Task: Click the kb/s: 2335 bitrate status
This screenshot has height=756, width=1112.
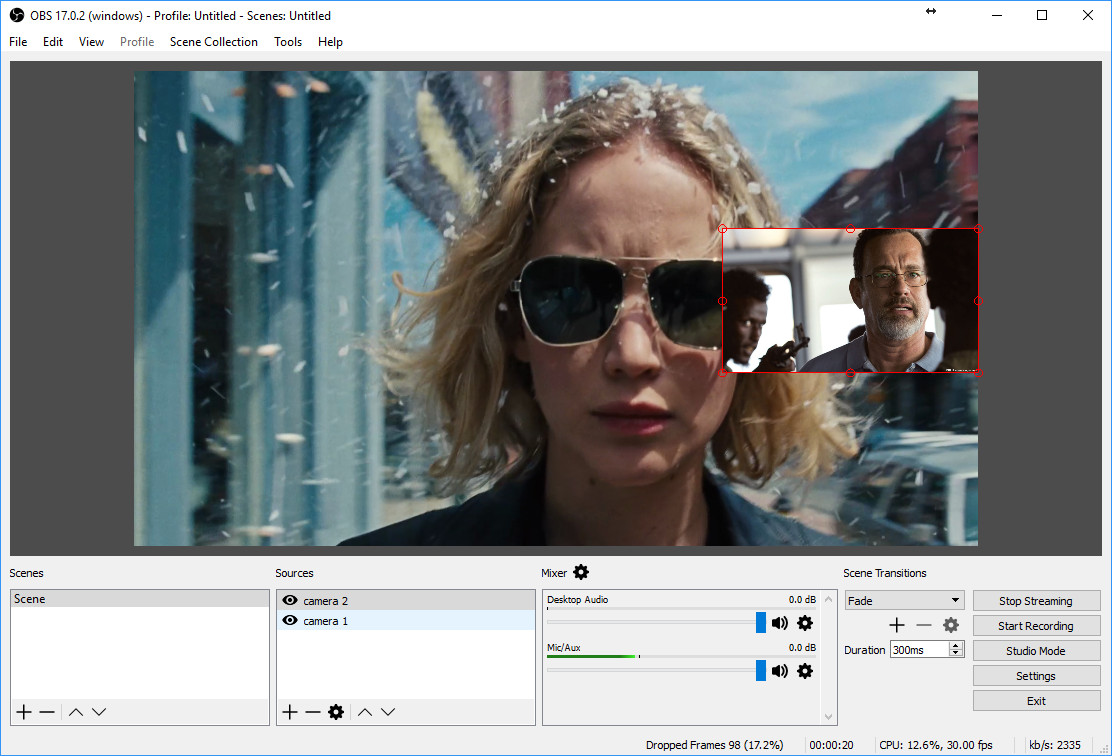Action: click(1055, 745)
